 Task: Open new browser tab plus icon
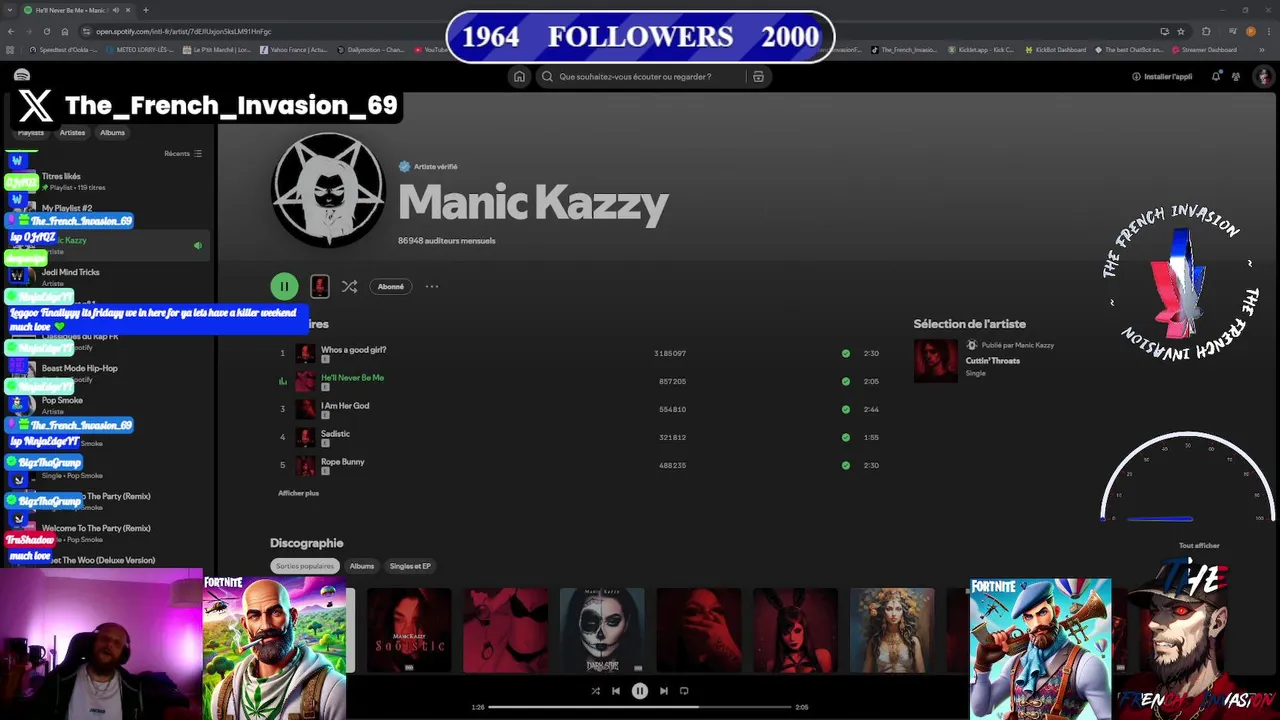tap(145, 10)
